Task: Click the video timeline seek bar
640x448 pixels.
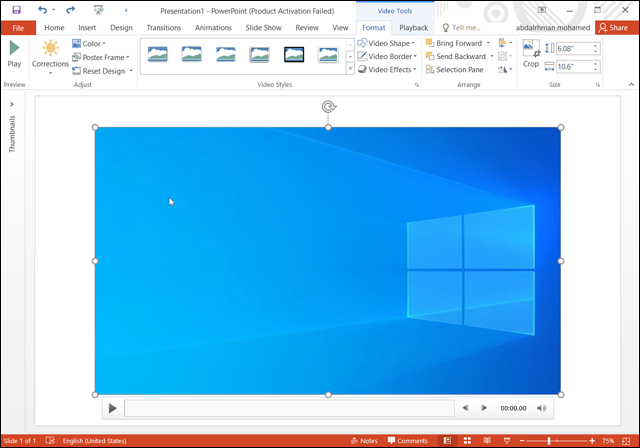Action: (x=289, y=408)
